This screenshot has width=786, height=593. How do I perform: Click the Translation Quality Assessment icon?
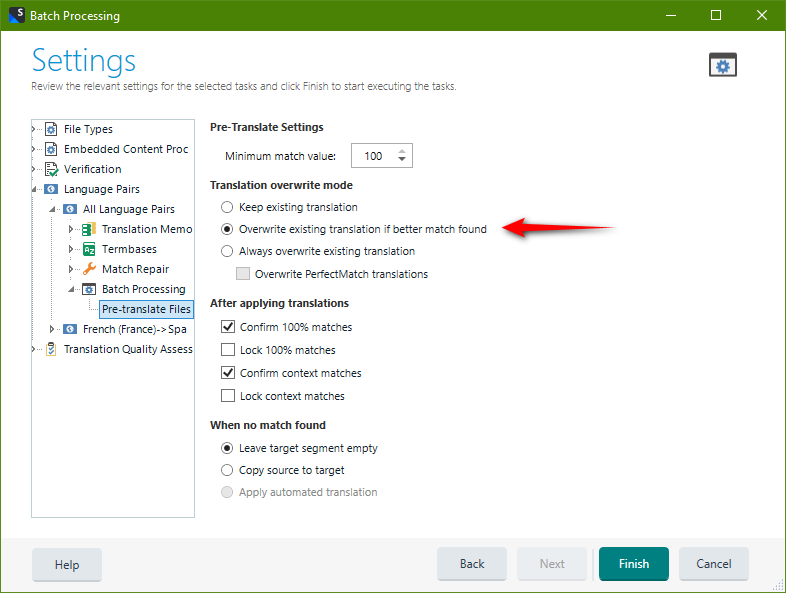click(x=51, y=349)
